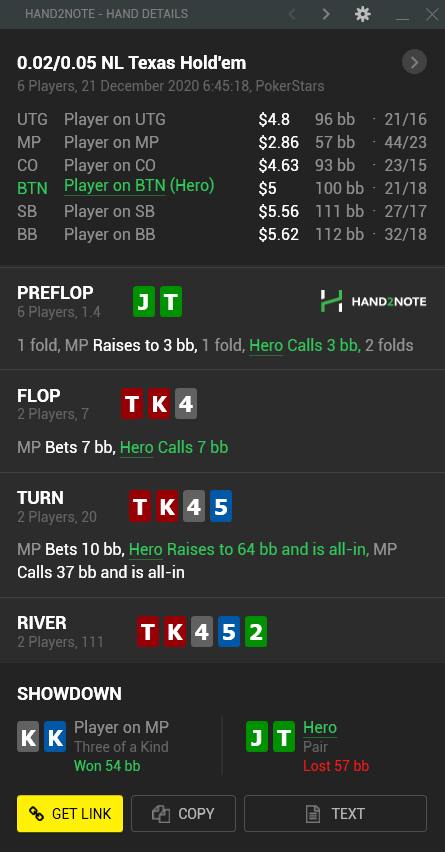445x852 pixels.
Task: Expand hand info with round chevron button
Action: [x=414, y=62]
